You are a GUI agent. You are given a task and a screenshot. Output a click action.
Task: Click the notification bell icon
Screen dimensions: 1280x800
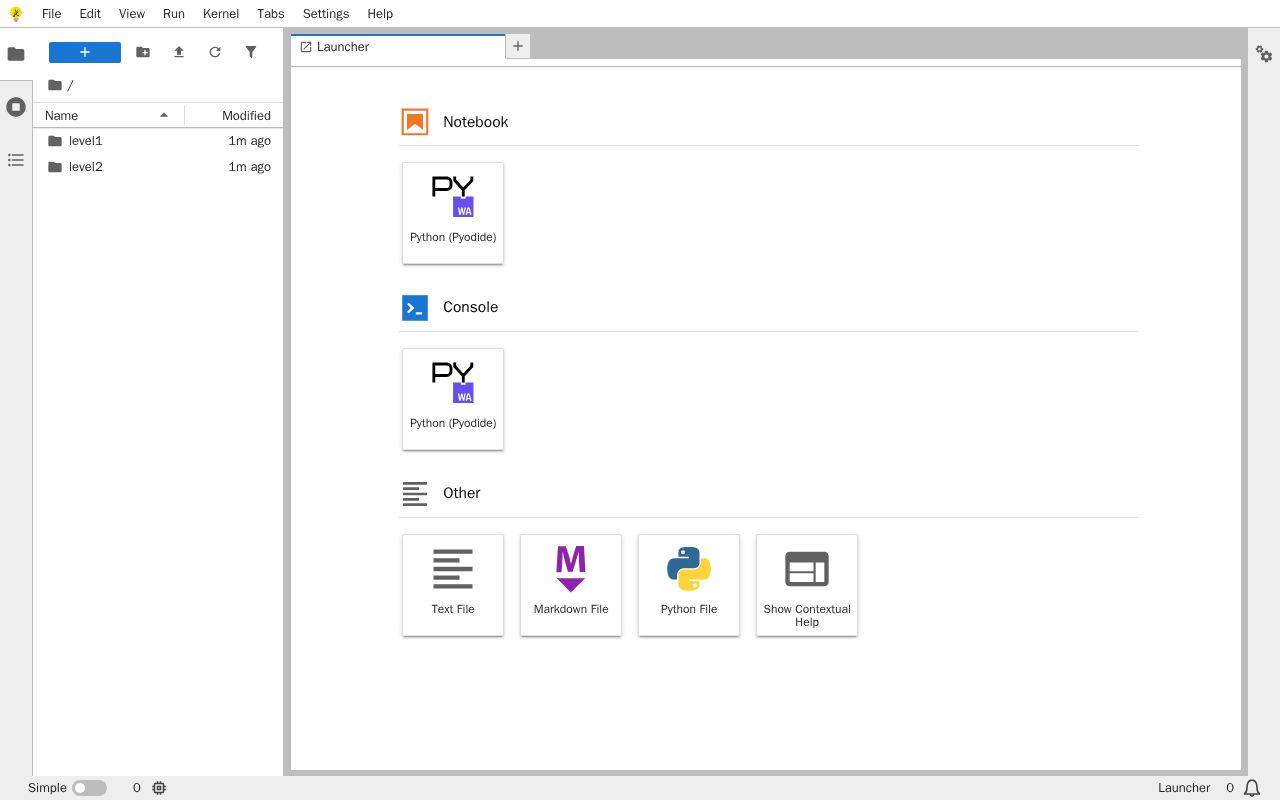1252,788
